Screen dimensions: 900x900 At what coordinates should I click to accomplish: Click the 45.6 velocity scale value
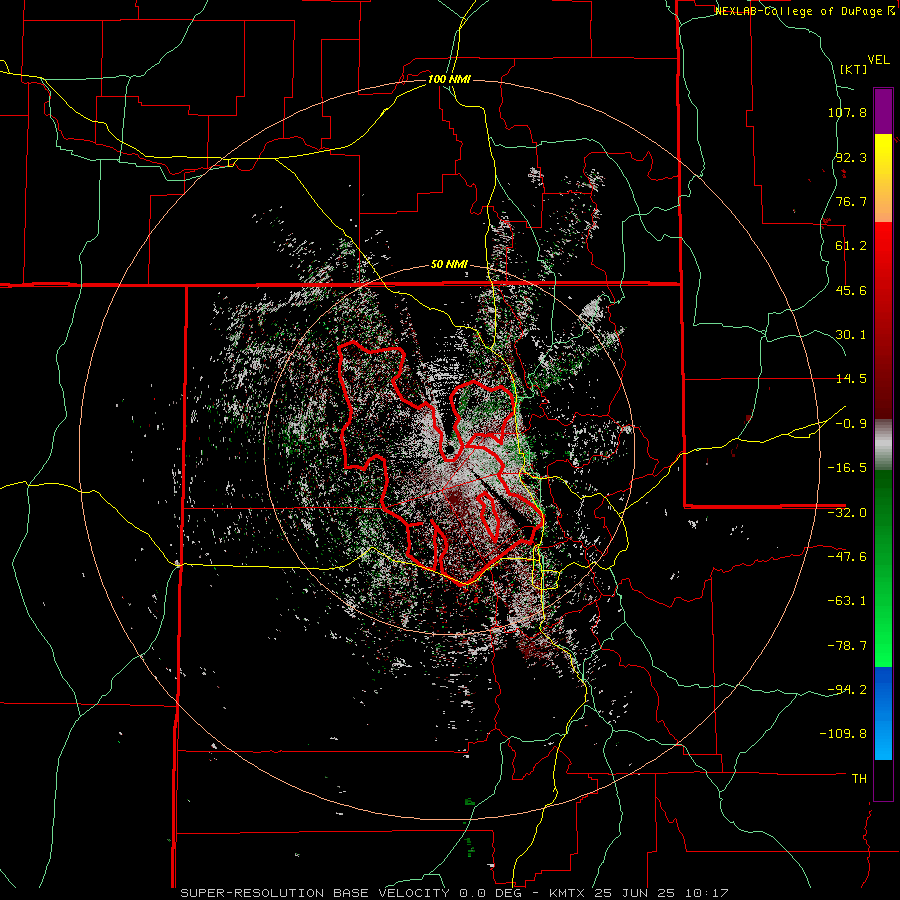tap(851, 290)
